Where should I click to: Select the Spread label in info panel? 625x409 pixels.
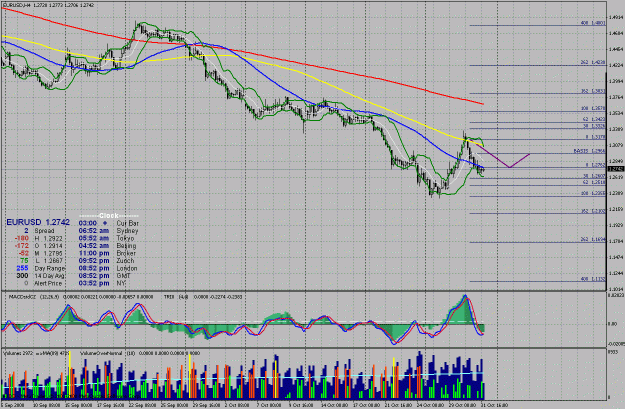[44, 231]
